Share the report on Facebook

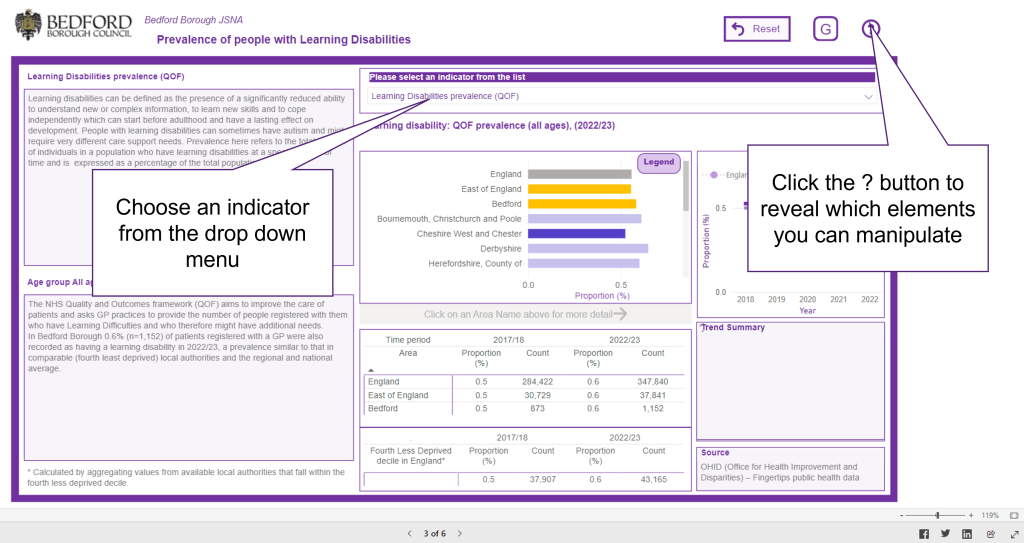(924, 534)
